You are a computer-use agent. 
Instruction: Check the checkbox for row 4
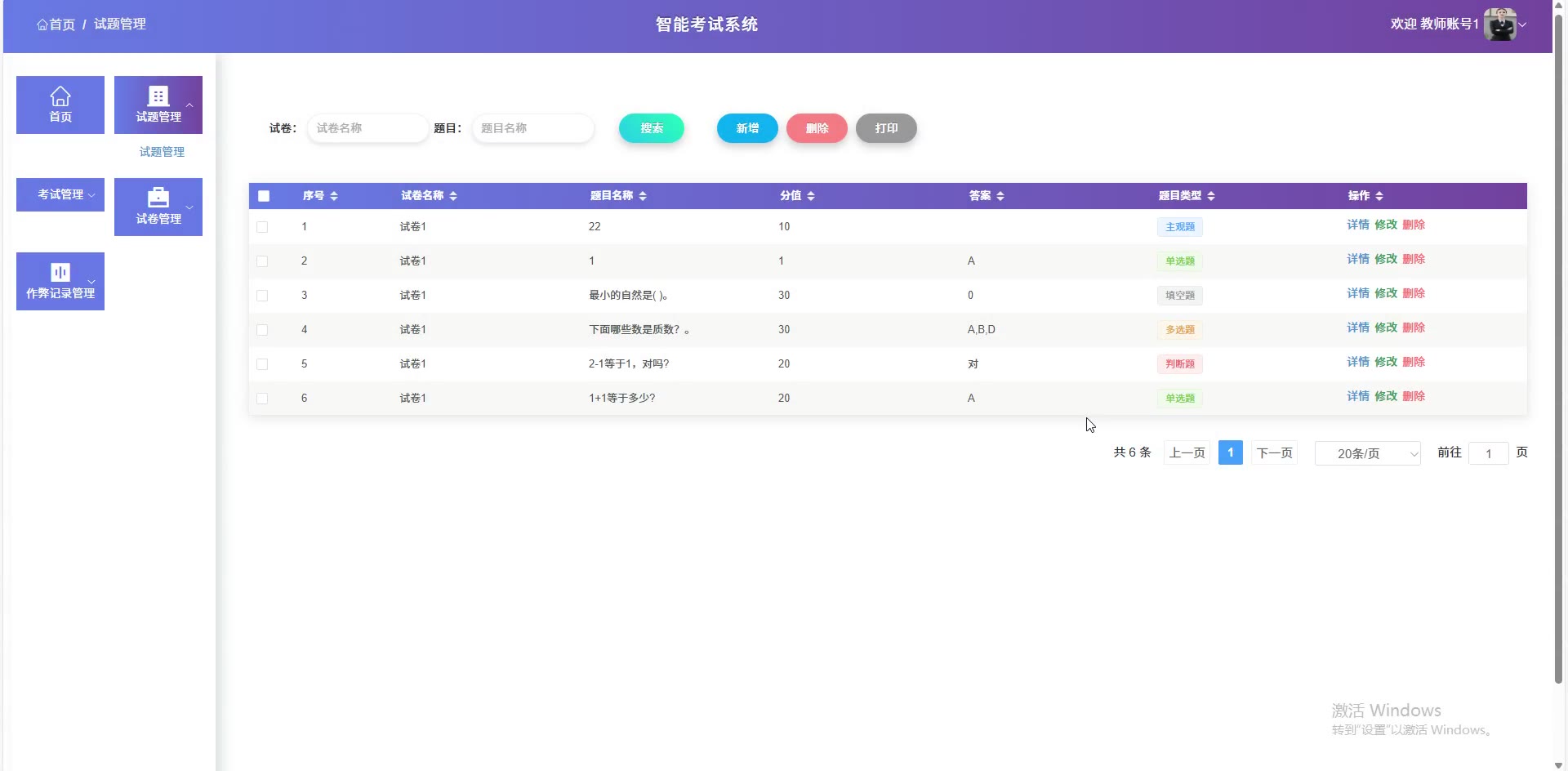[262, 330]
